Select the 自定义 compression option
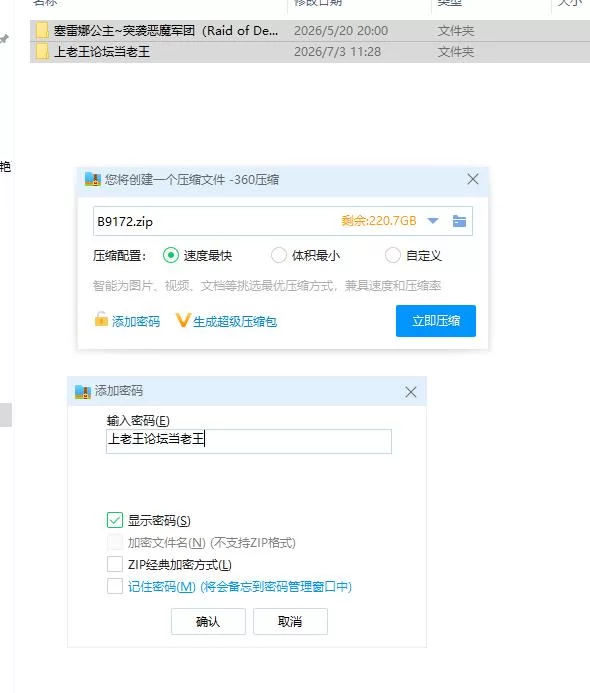590x693 pixels. coord(392,255)
